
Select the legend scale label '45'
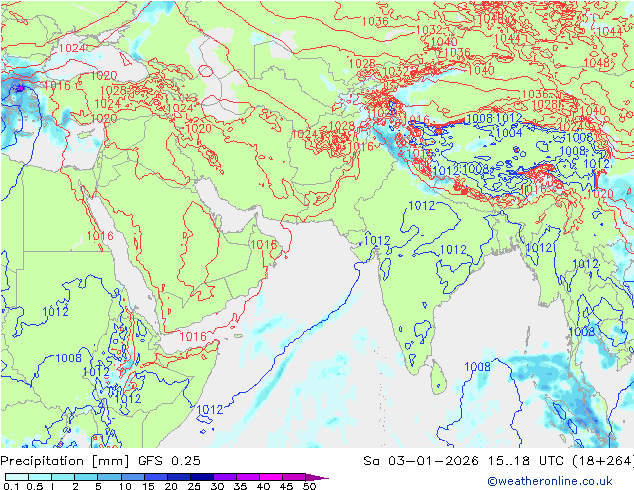click(x=286, y=486)
